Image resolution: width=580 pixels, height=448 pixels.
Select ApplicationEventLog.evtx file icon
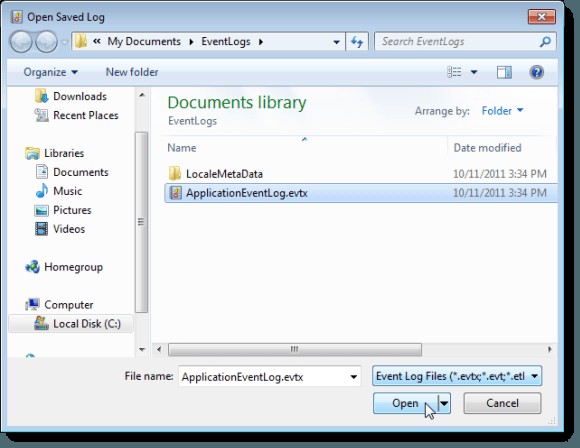click(x=175, y=193)
